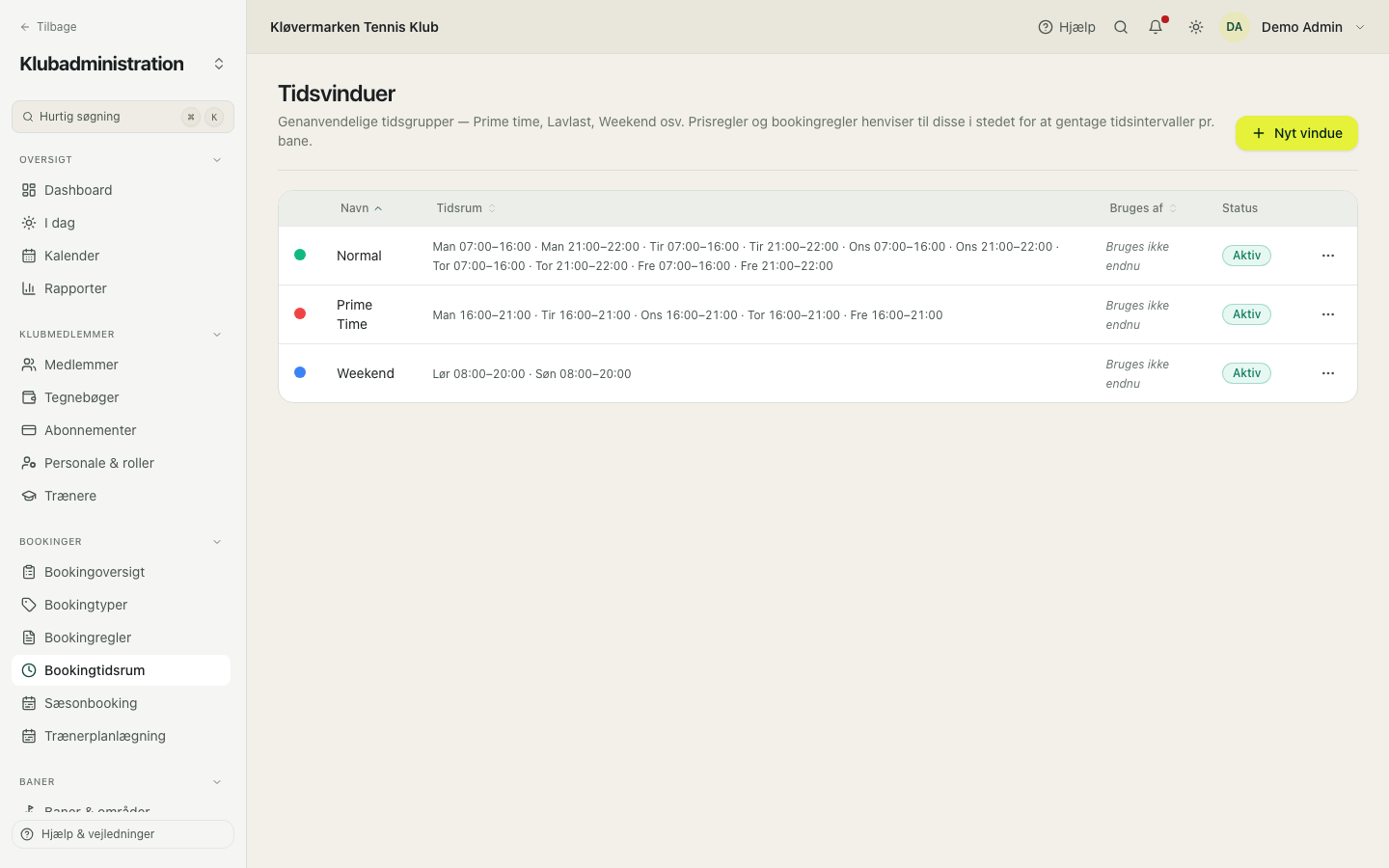Click the Abonnementer card icon
The height and width of the screenshot is (868, 1389).
(x=29, y=430)
